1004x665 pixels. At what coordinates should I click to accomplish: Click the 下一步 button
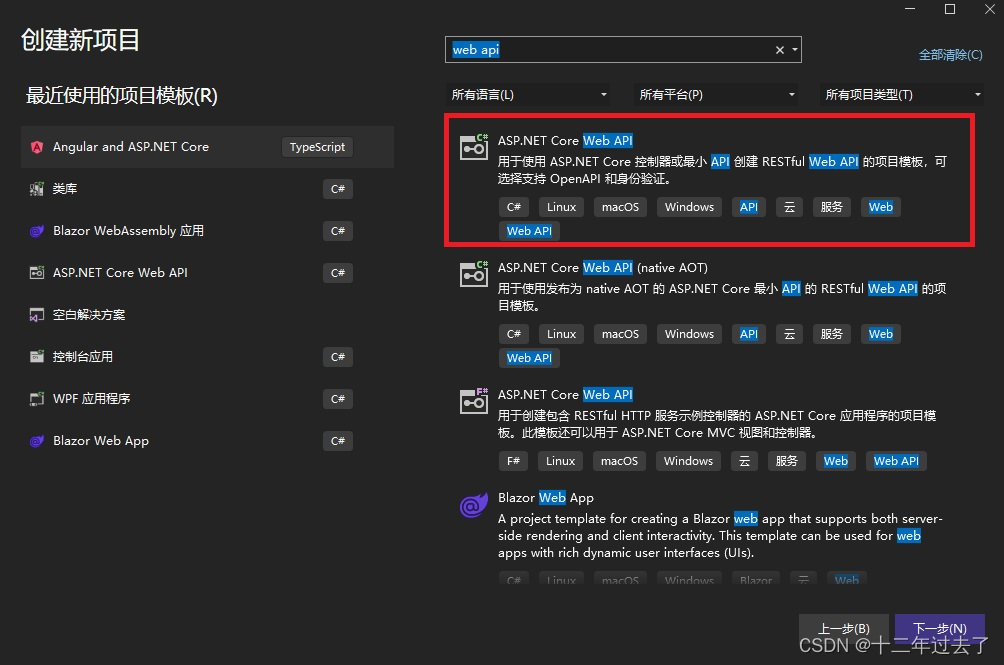tap(938, 629)
